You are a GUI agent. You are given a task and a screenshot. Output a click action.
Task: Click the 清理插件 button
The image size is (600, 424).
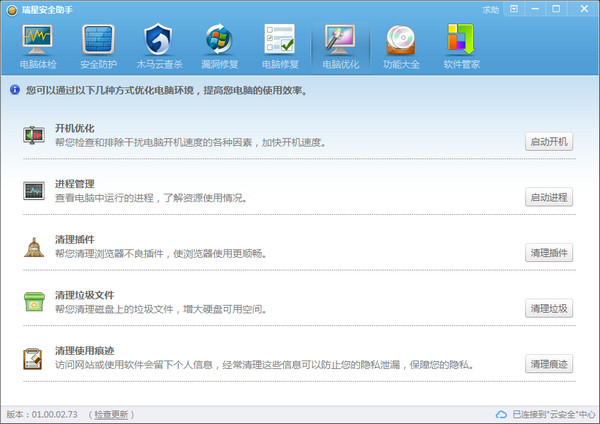point(549,252)
